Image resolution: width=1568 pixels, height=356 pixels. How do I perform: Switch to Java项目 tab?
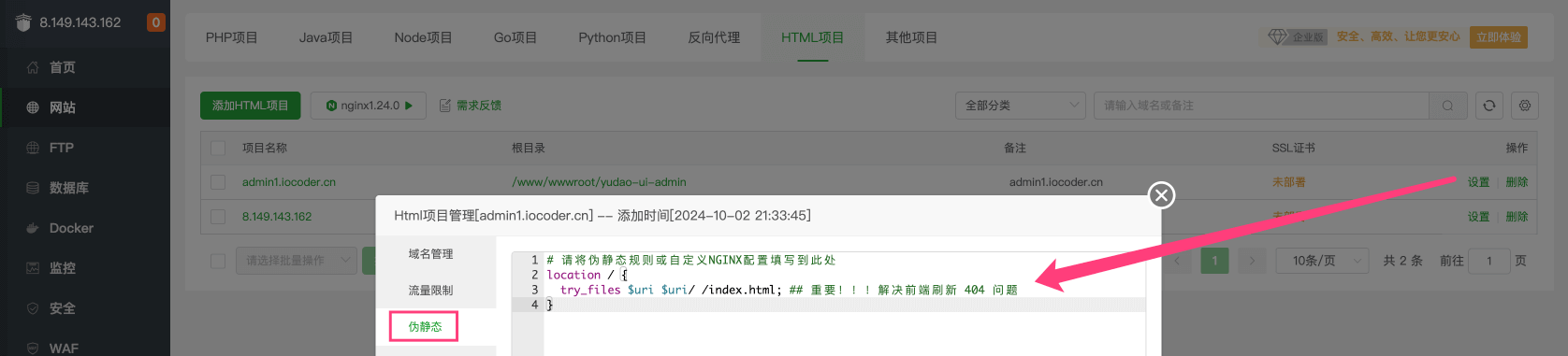[326, 37]
